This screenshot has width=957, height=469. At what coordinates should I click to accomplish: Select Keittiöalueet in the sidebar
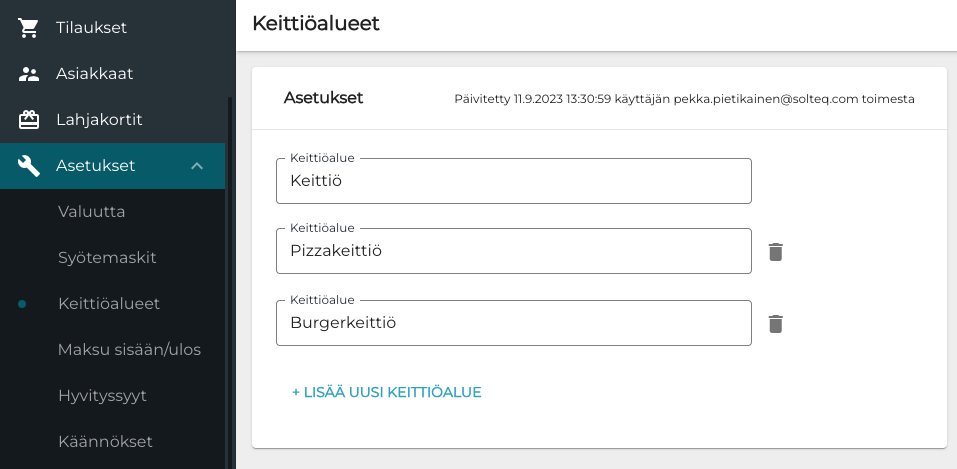pos(109,304)
